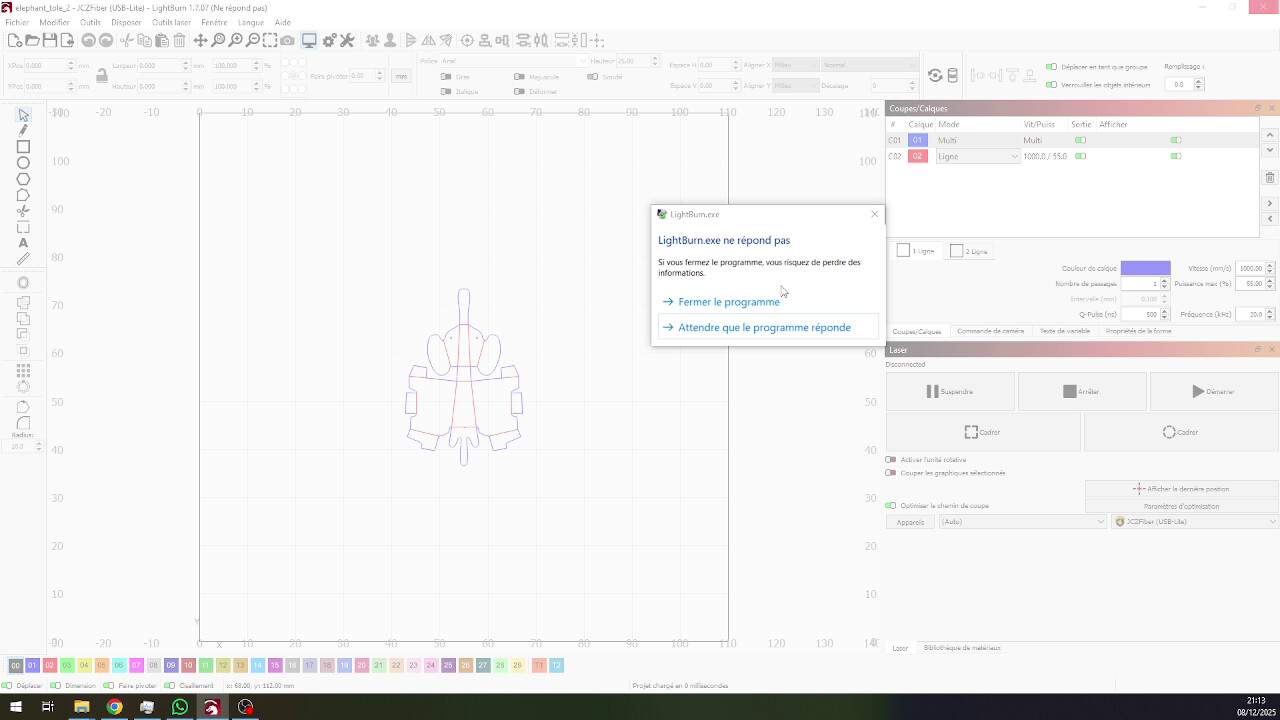Open the Outils laser menu

171,22
